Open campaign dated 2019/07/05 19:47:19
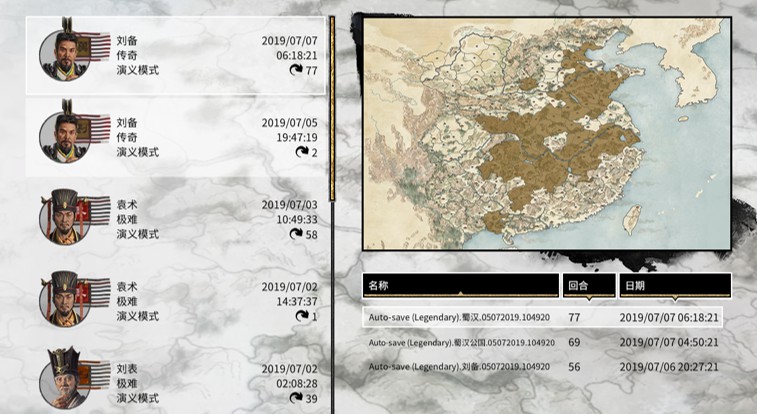This screenshot has height=414, width=757. pyautogui.click(x=176, y=137)
